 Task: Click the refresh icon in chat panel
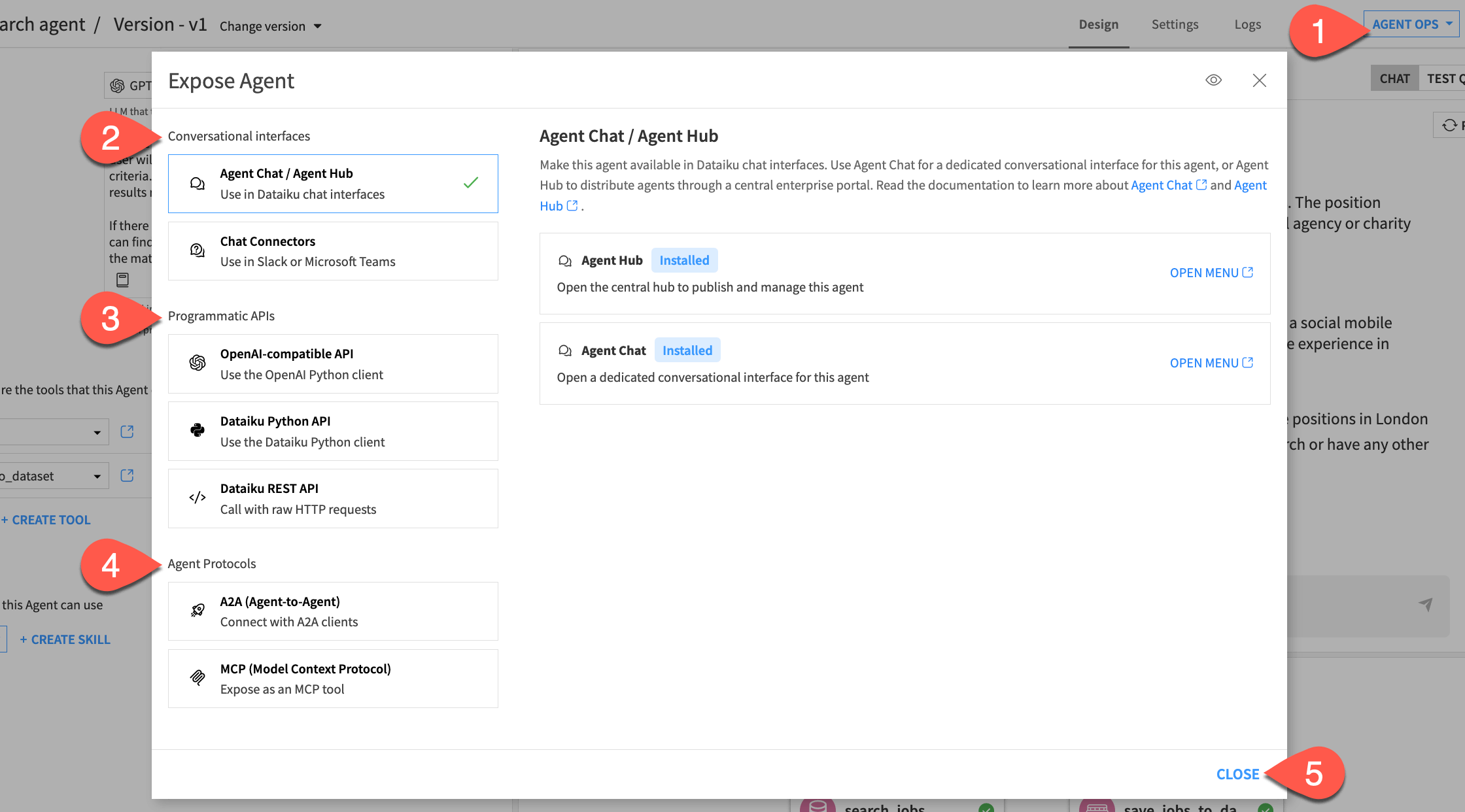tap(1450, 125)
